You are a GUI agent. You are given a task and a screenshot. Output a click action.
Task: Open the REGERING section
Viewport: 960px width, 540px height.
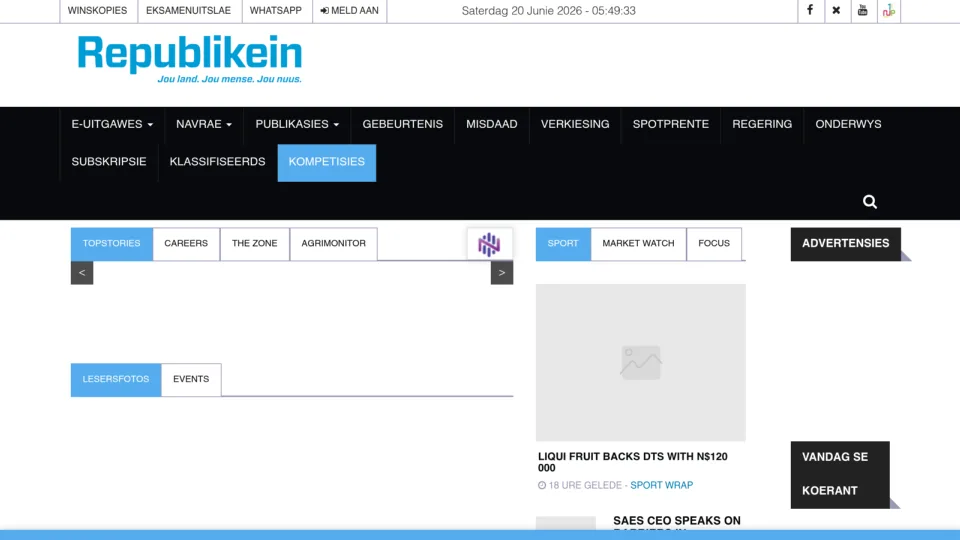click(762, 124)
